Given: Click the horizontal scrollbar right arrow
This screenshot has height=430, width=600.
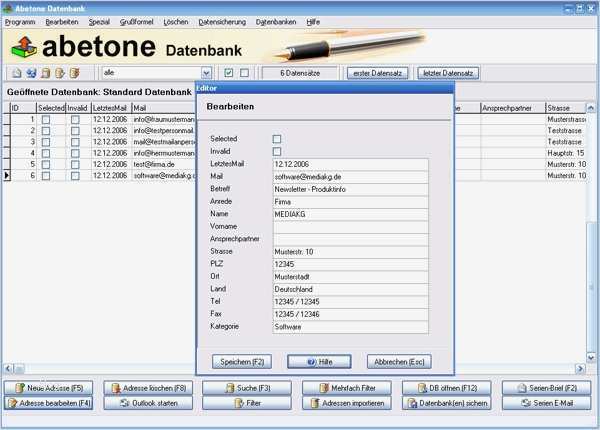Looking at the screenshot, I should [580, 368].
